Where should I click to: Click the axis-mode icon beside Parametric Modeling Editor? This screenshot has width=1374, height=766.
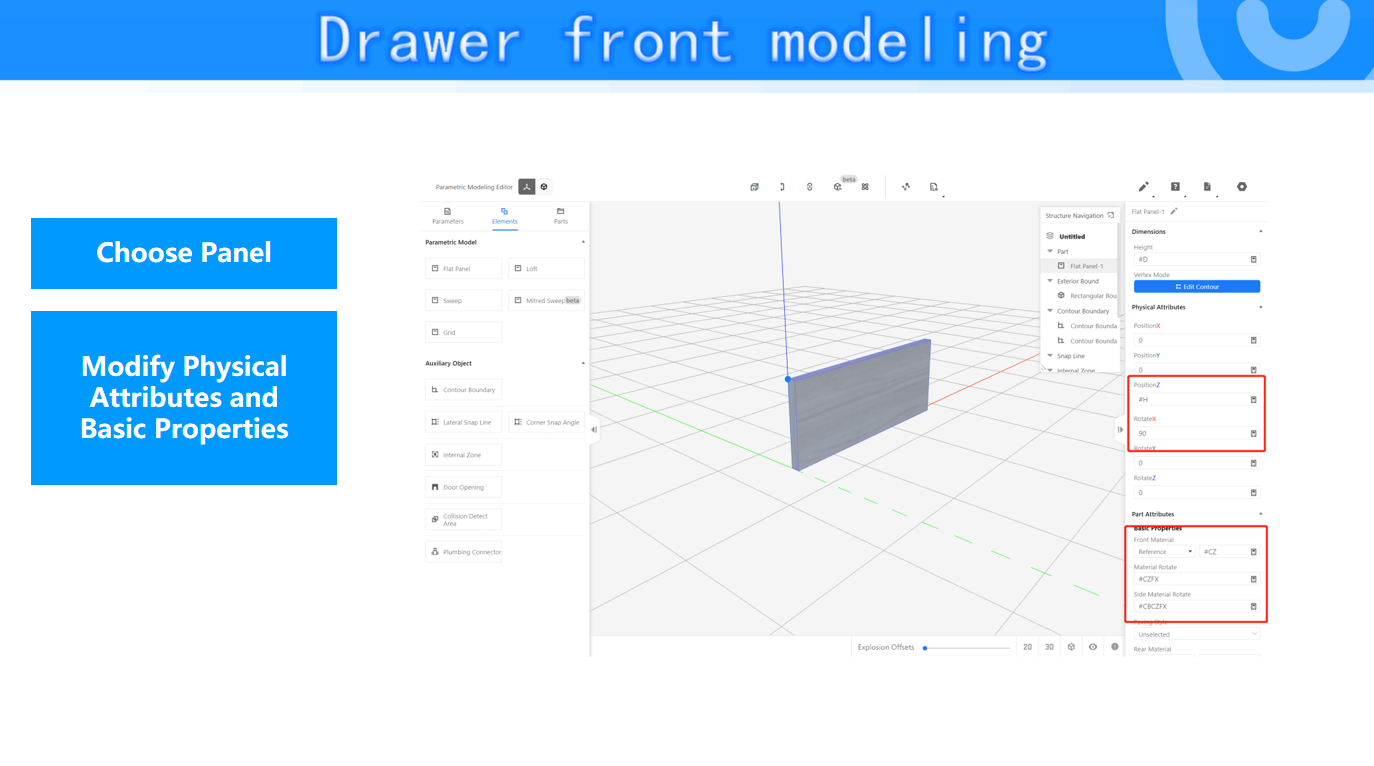tap(527, 187)
